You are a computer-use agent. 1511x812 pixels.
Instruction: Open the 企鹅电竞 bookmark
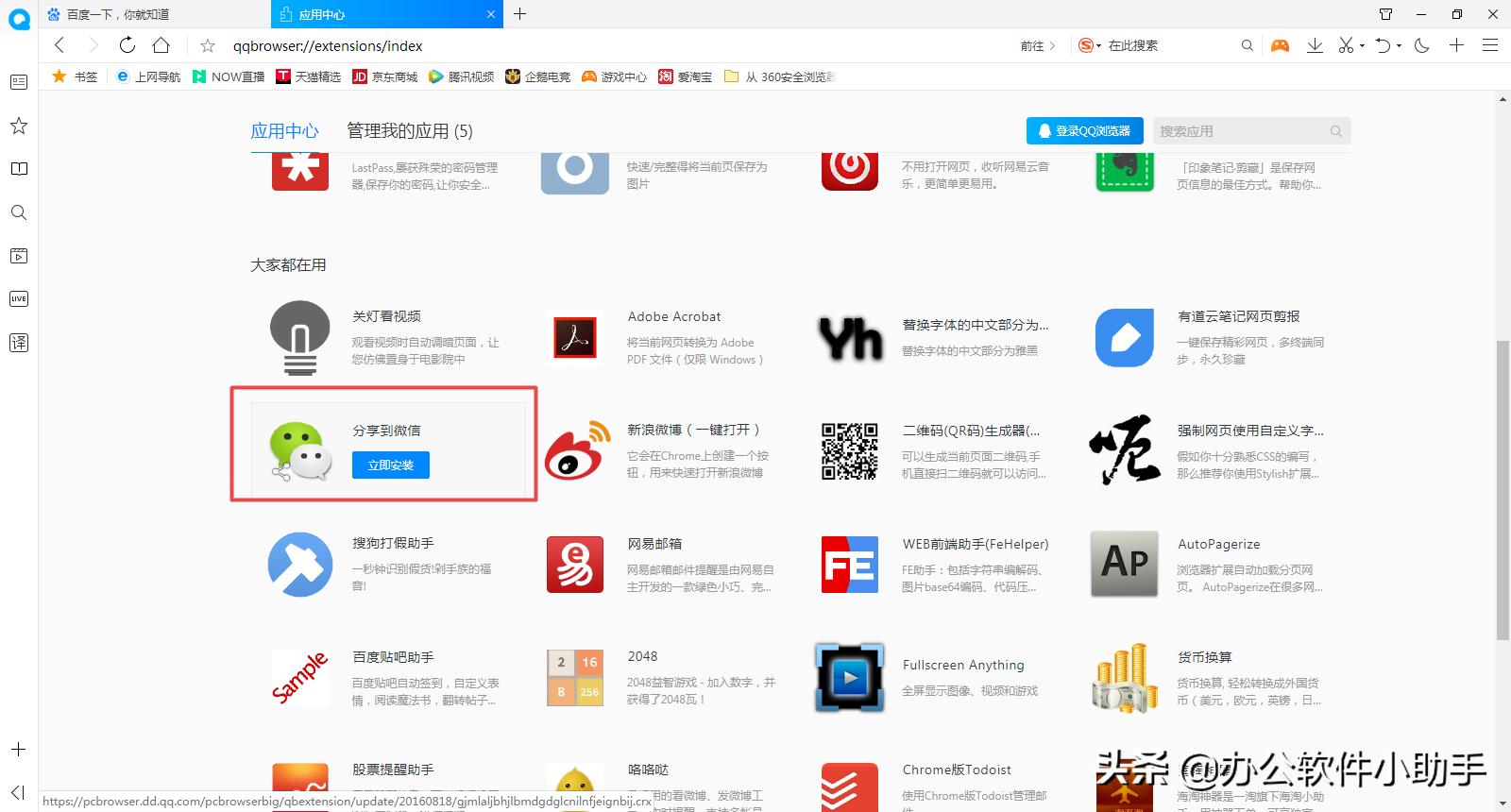click(x=538, y=76)
